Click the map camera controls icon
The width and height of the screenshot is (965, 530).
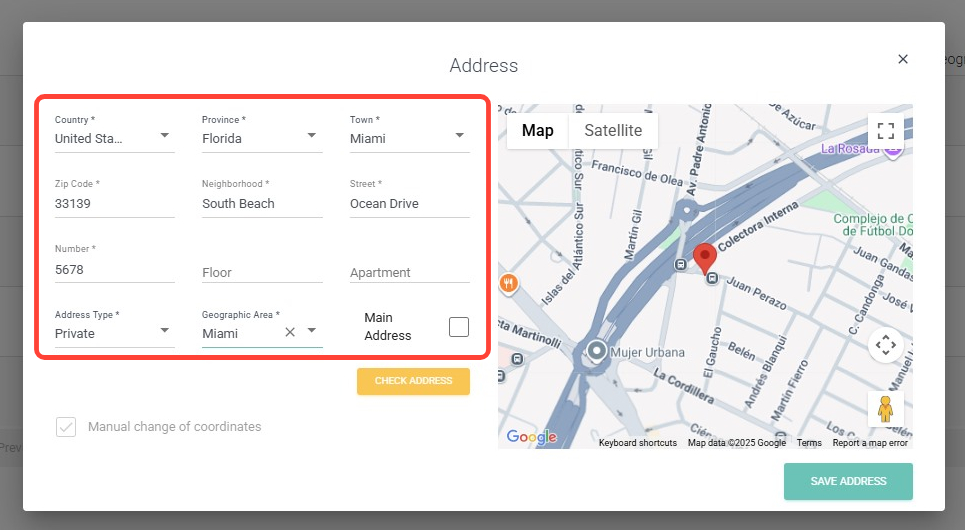pos(885,346)
